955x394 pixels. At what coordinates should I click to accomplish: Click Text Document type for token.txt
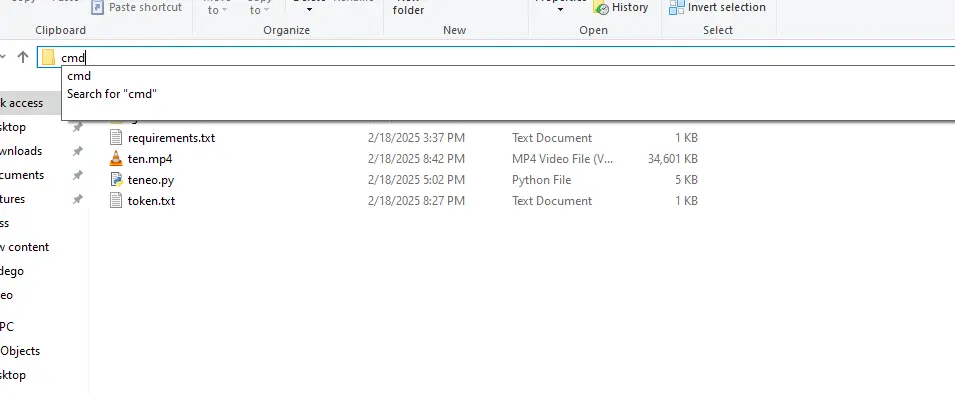click(552, 200)
